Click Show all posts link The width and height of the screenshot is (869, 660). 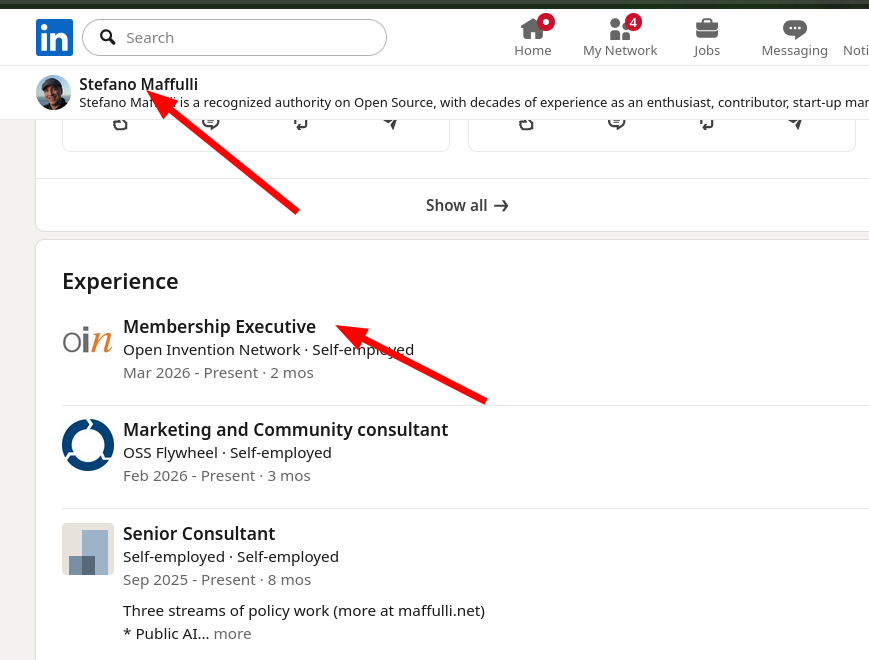click(467, 206)
